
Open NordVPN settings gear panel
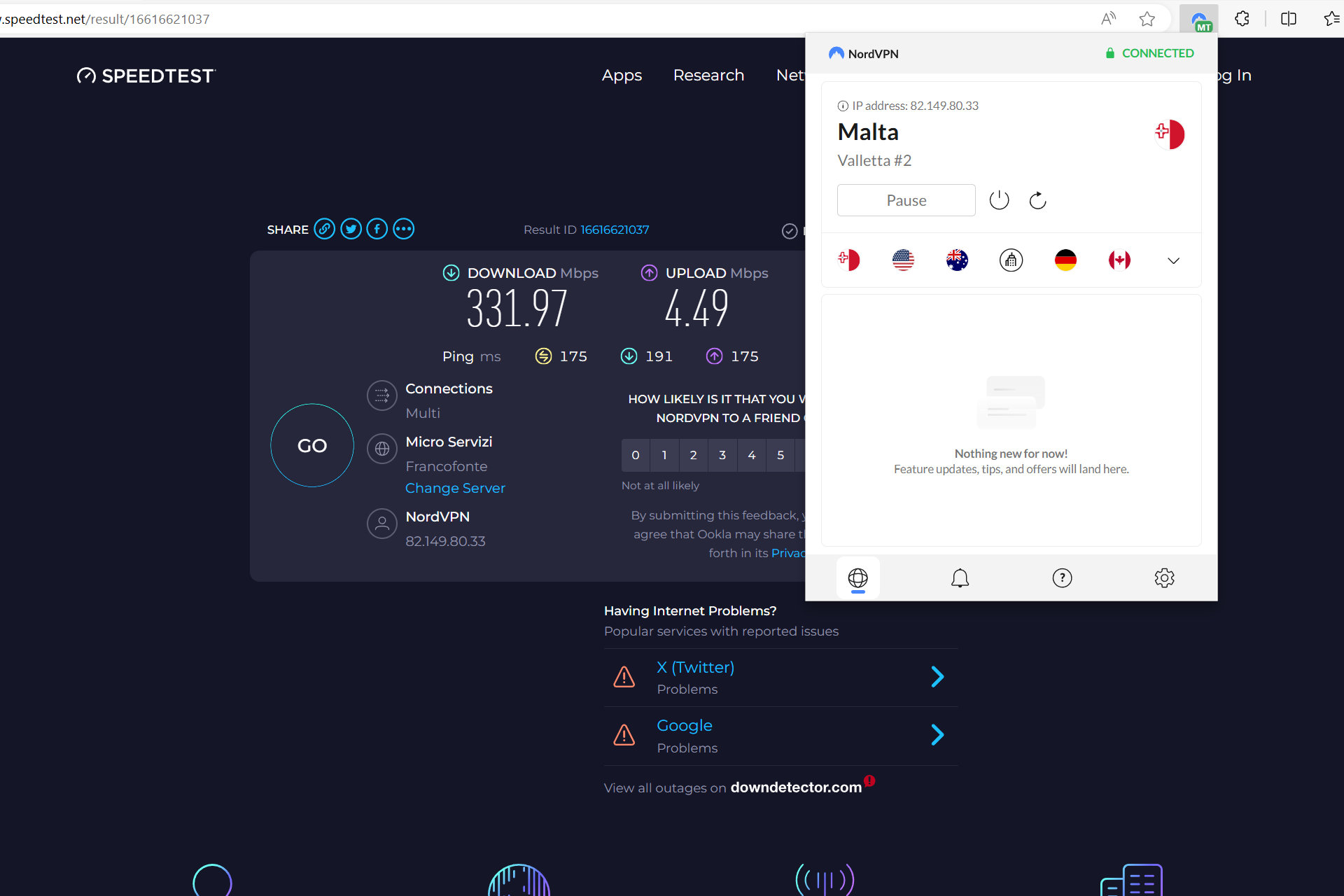(x=1163, y=577)
